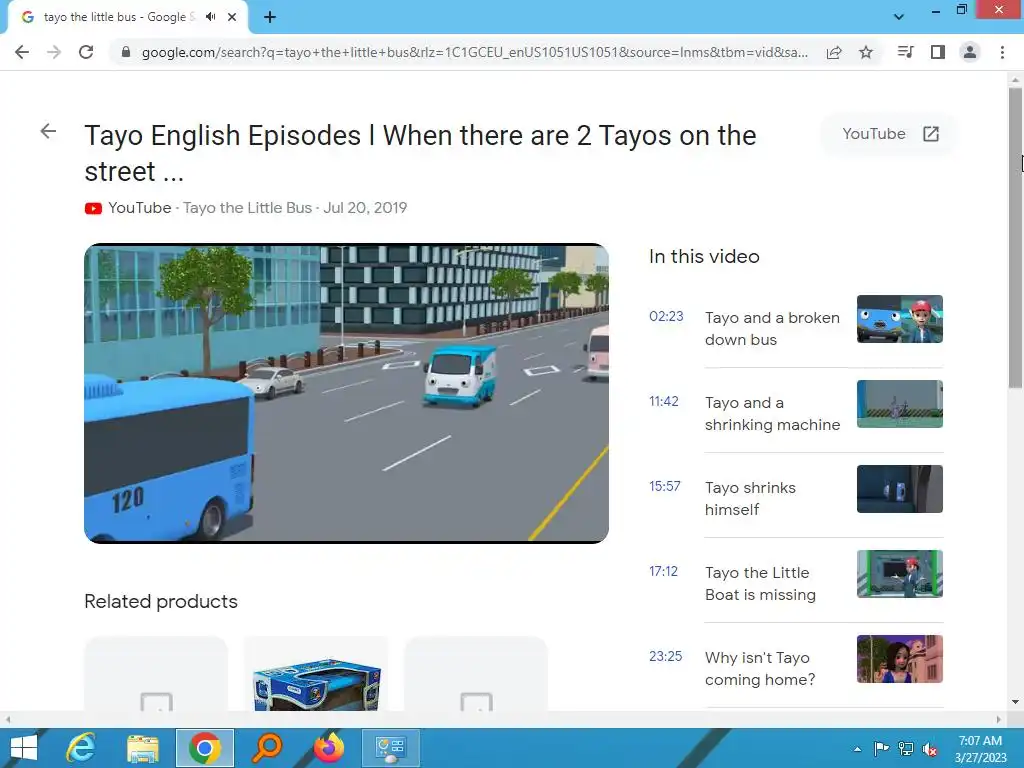The width and height of the screenshot is (1024, 768).
Task: Open the Chrome three-dot menu
Action: click(x=1002, y=52)
